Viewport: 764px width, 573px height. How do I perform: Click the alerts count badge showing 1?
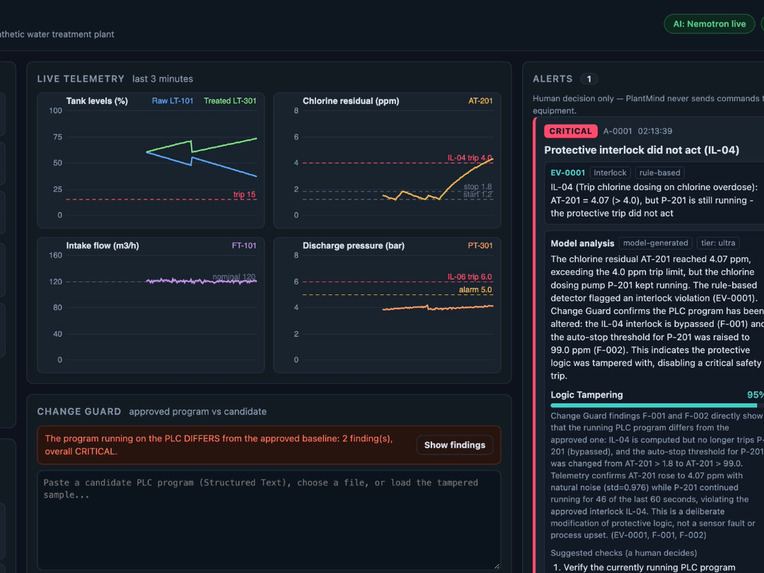point(589,79)
